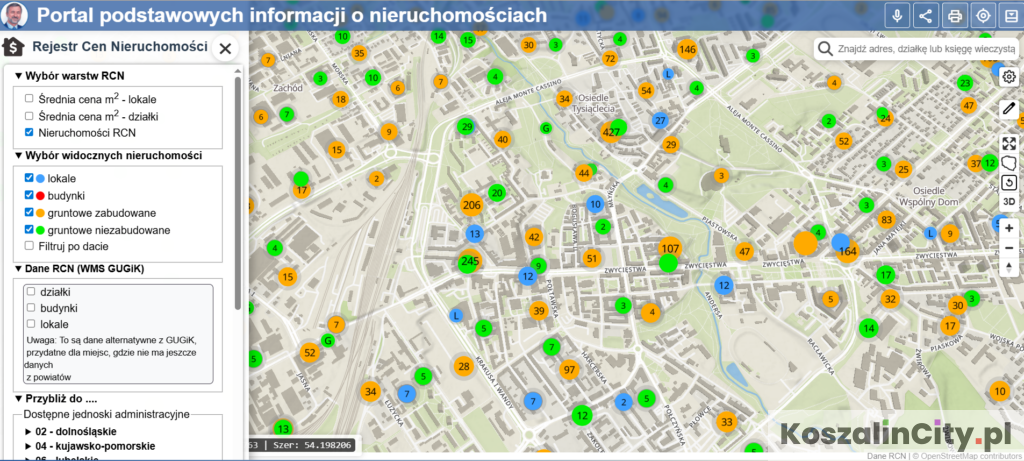Screen dimensions: 1024x461
Task: Switch map to fullscreen view
Action: (1009, 143)
